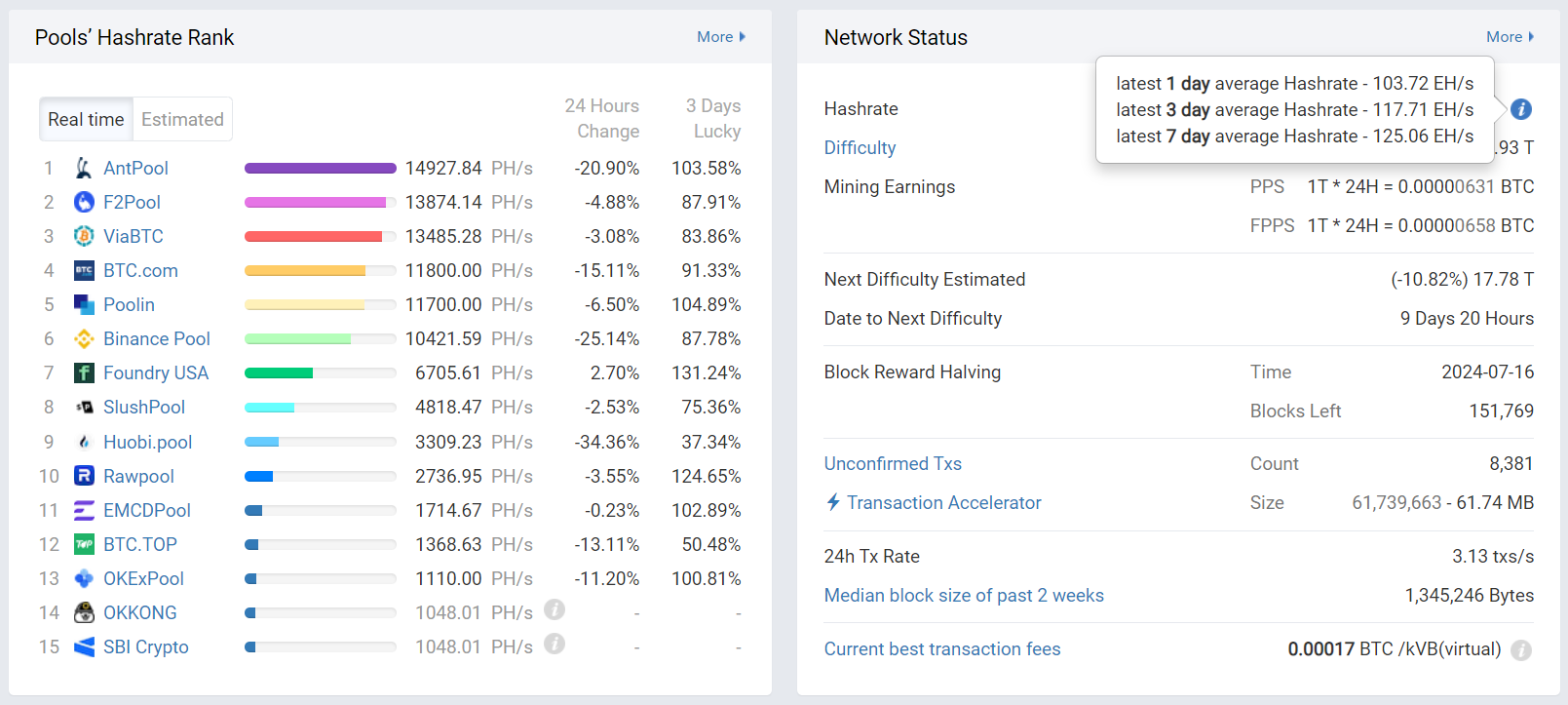Viewport: 1568px width, 705px height.
Task: Click AntPool hashrate value 14927.84
Action: pos(443,168)
